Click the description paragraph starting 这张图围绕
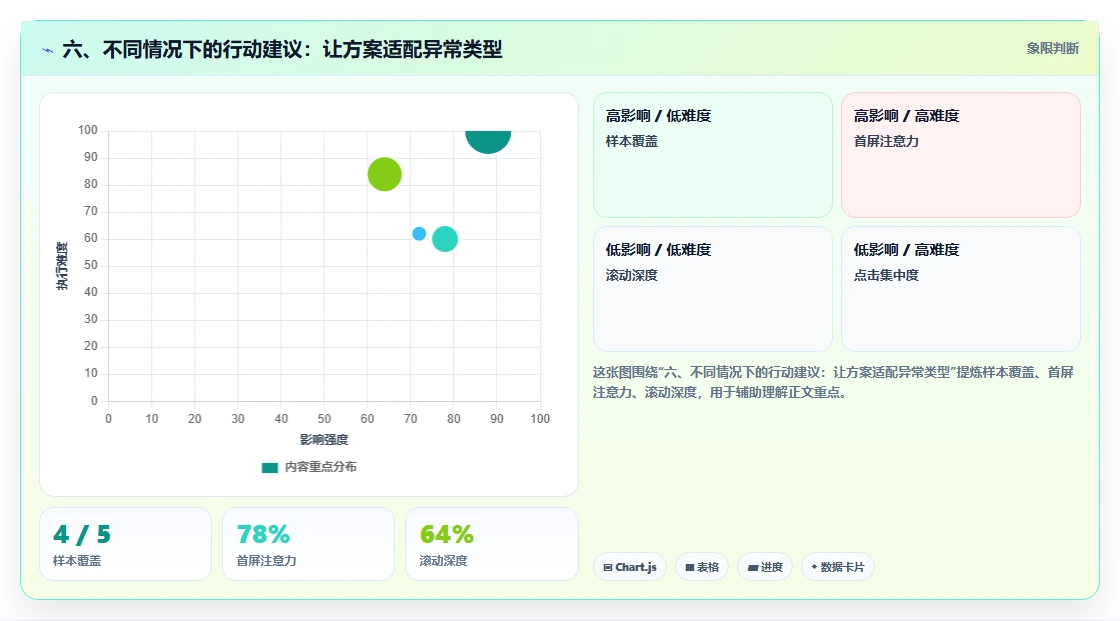This screenshot has height=621, width=1120. [833, 382]
